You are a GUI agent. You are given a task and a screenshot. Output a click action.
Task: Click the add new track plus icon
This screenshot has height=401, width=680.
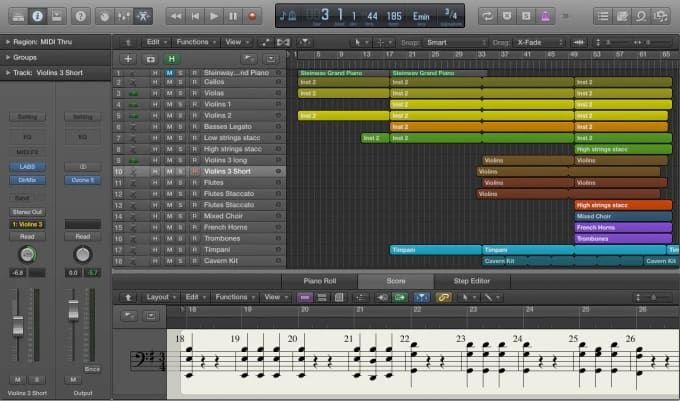tap(127, 59)
